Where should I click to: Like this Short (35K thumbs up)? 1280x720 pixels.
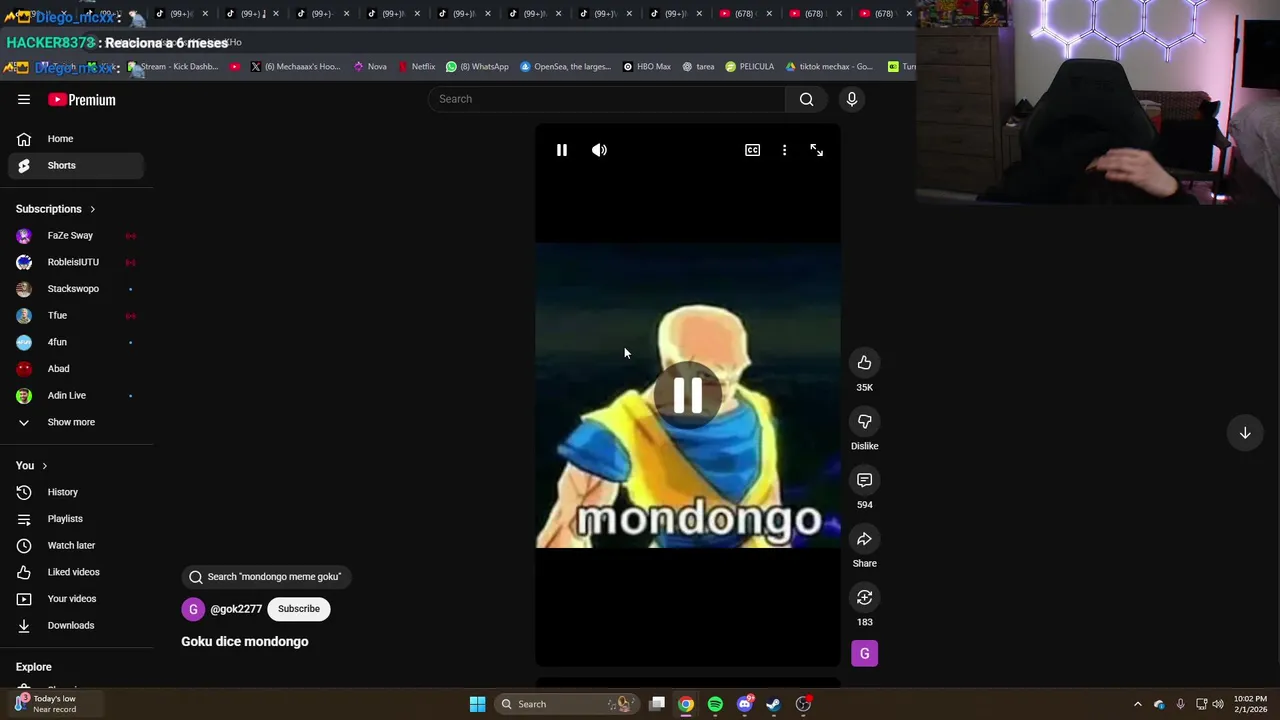864,363
